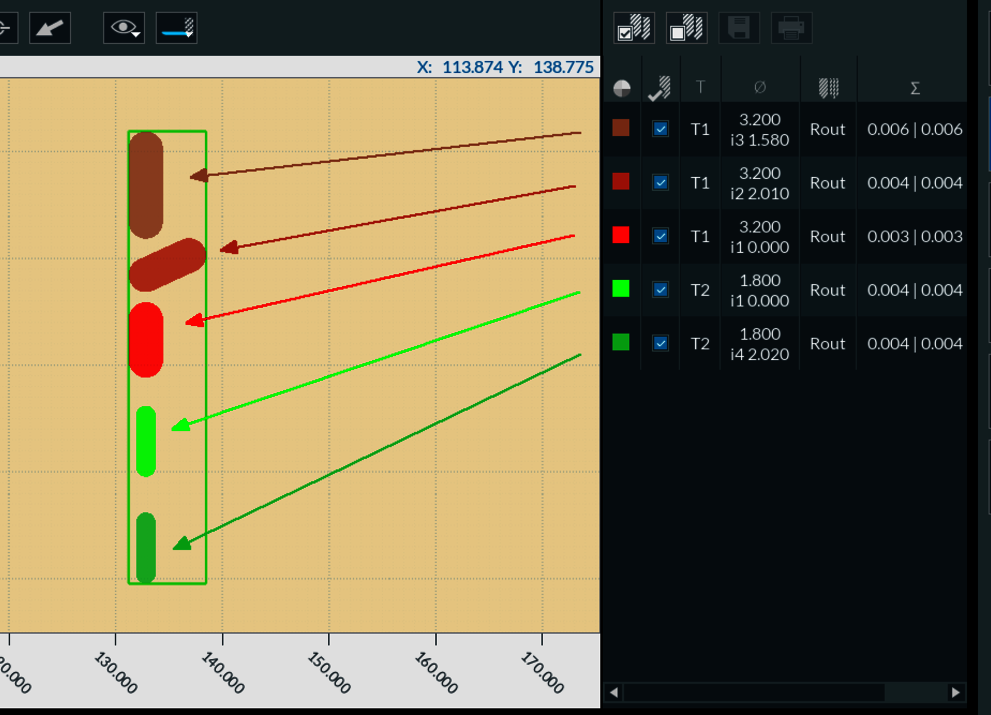Click the hatched type column header

828,88
